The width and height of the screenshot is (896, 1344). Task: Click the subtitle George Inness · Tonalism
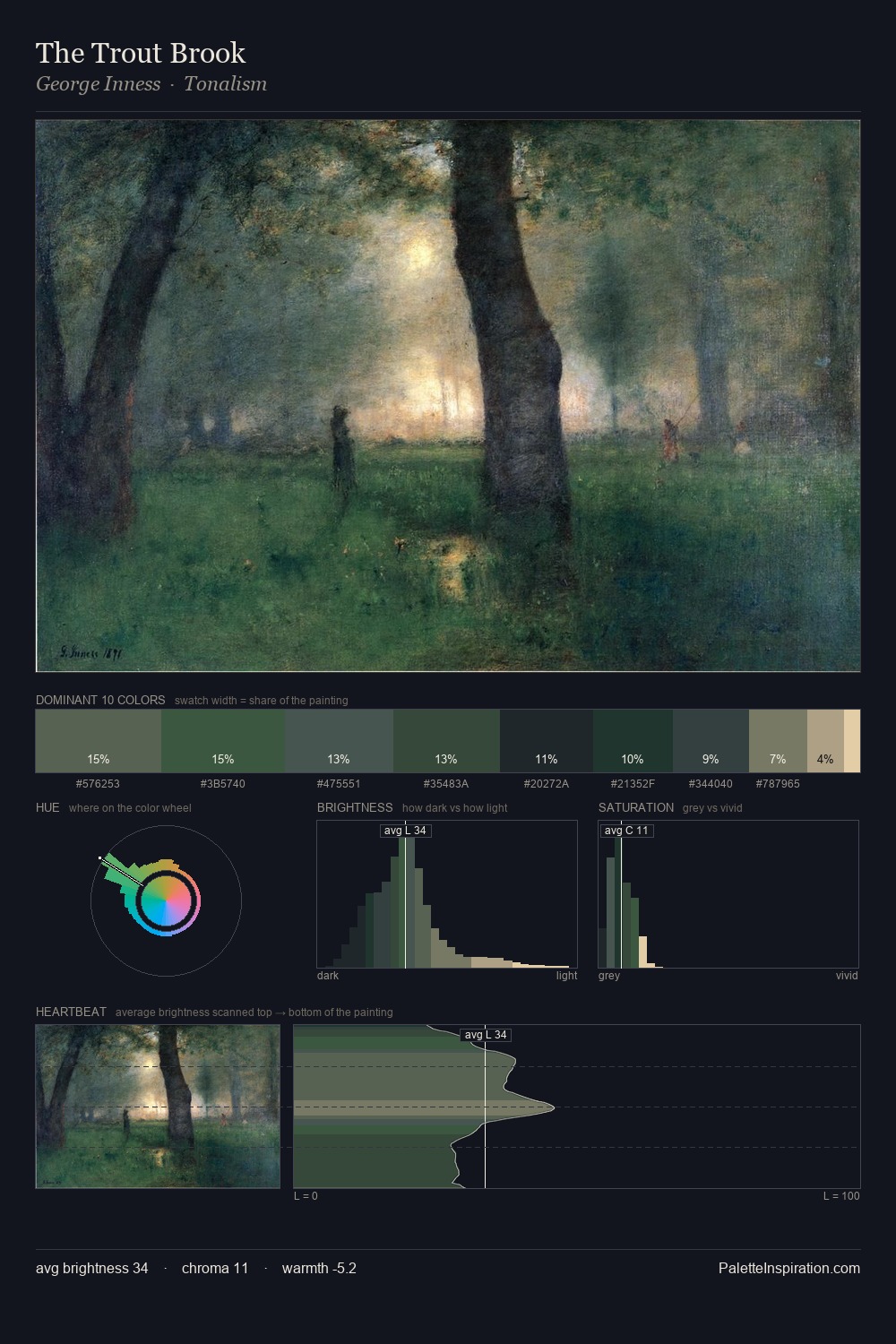pos(151,84)
